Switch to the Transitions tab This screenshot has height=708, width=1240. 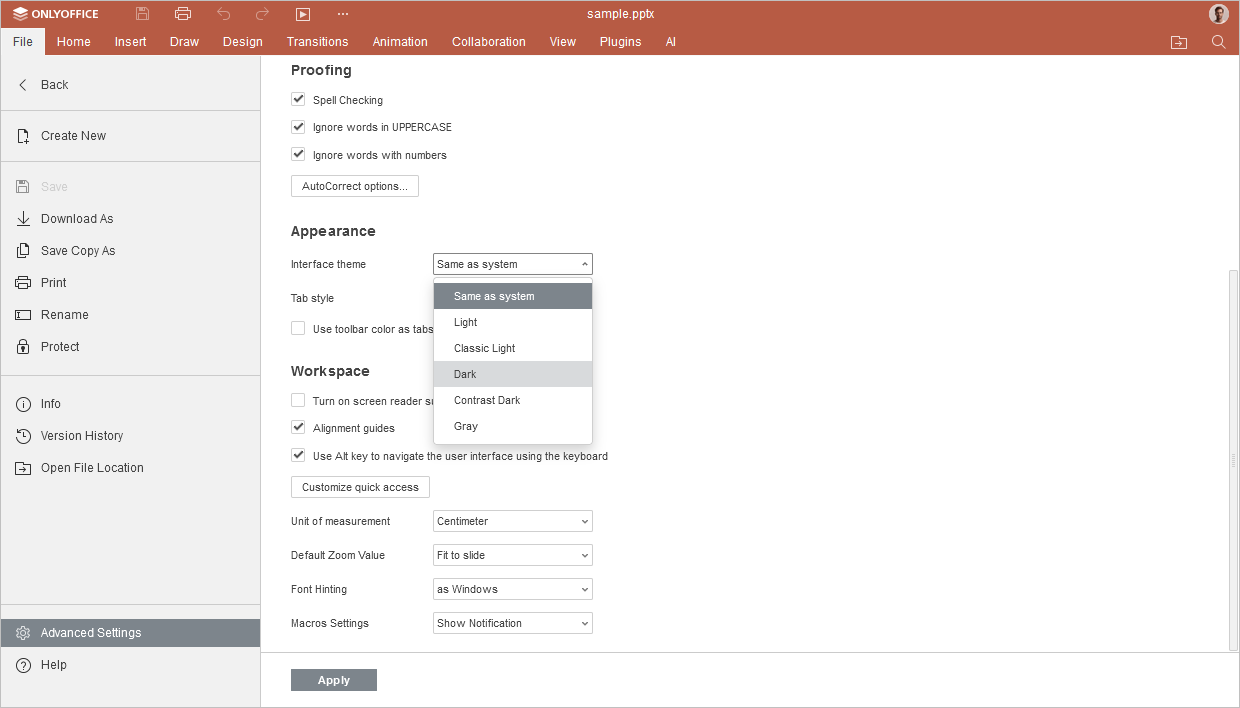pos(317,42)
